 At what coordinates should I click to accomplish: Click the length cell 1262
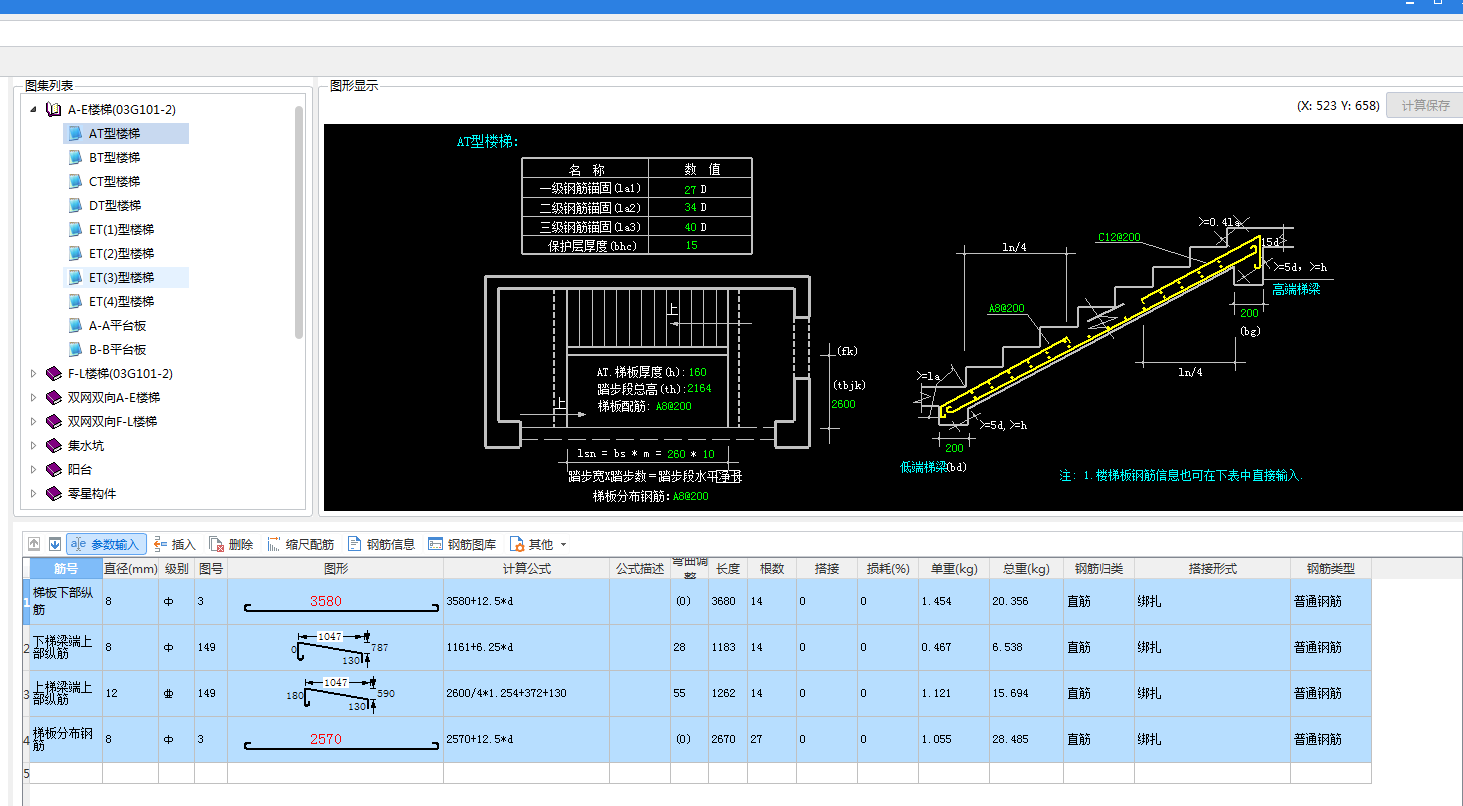point(728,694)
